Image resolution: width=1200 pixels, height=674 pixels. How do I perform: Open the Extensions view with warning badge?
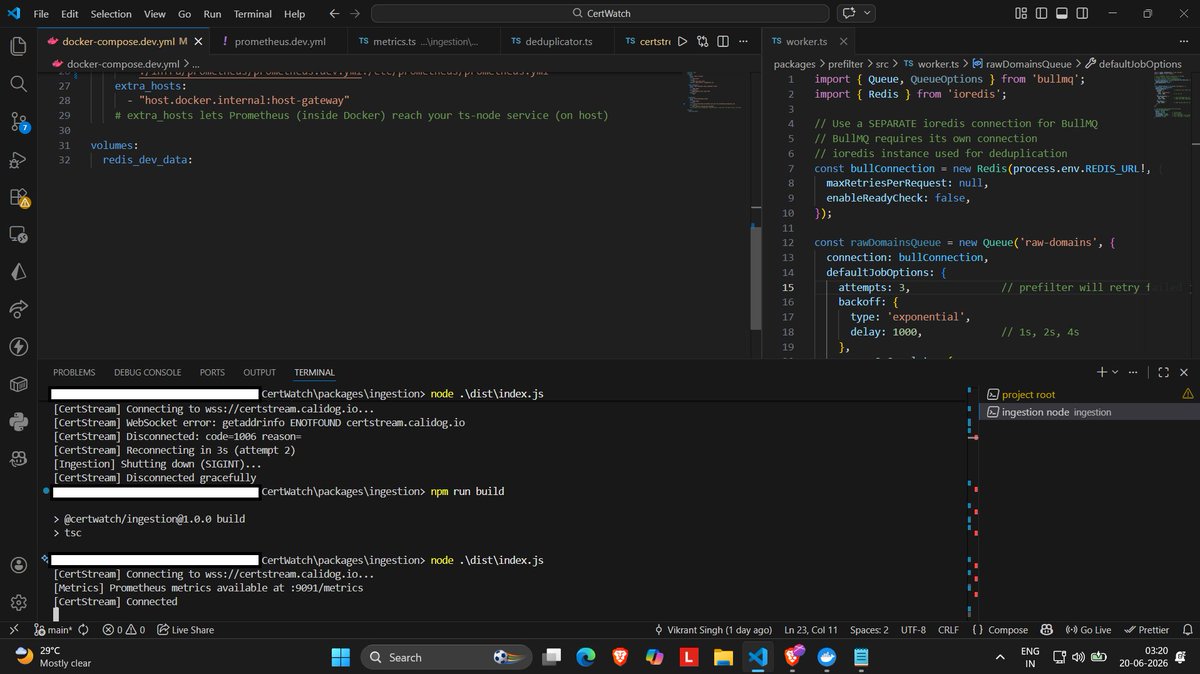(x=18, y=197)
